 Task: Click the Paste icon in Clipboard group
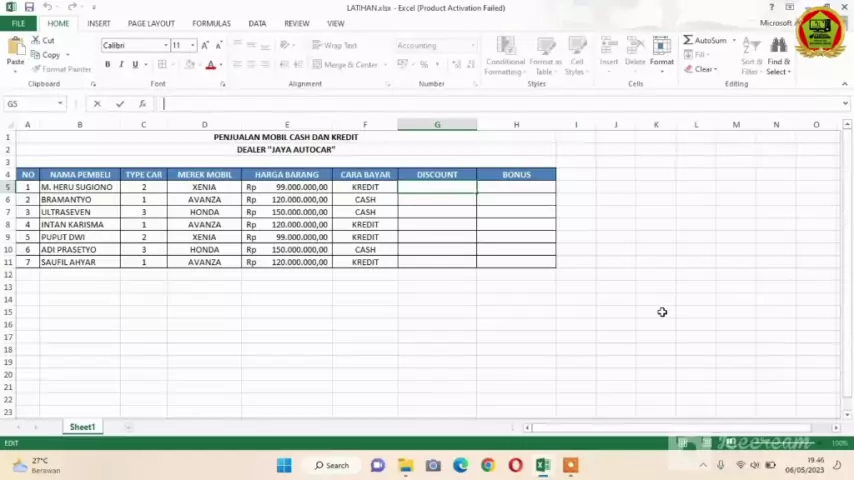tap(15, 48)
